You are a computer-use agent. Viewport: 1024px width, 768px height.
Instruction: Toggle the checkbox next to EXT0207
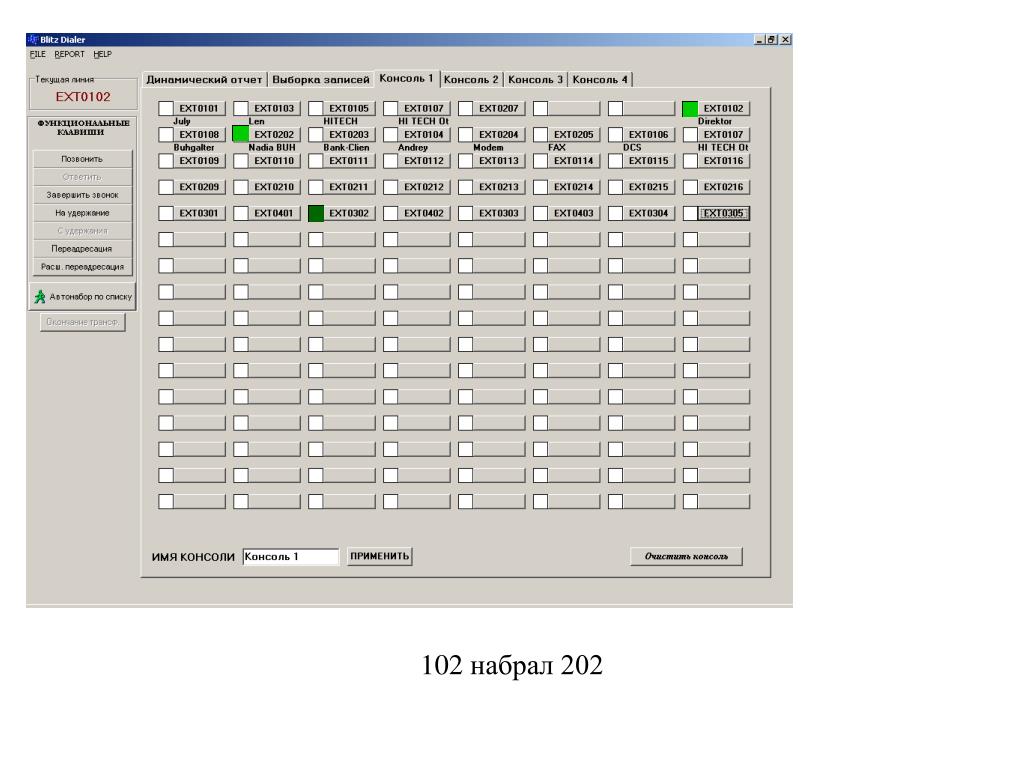(466, 108)
